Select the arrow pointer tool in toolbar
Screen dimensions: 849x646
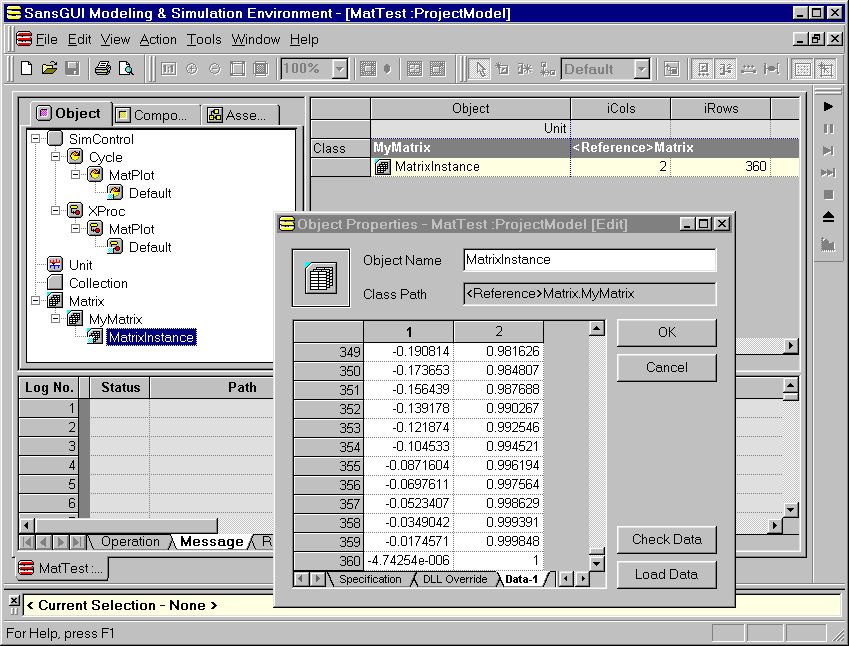481,69
